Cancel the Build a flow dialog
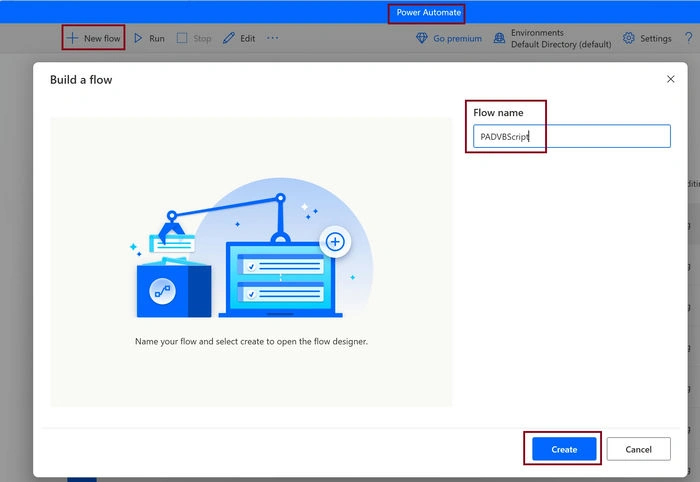 [x=638, y=449]
